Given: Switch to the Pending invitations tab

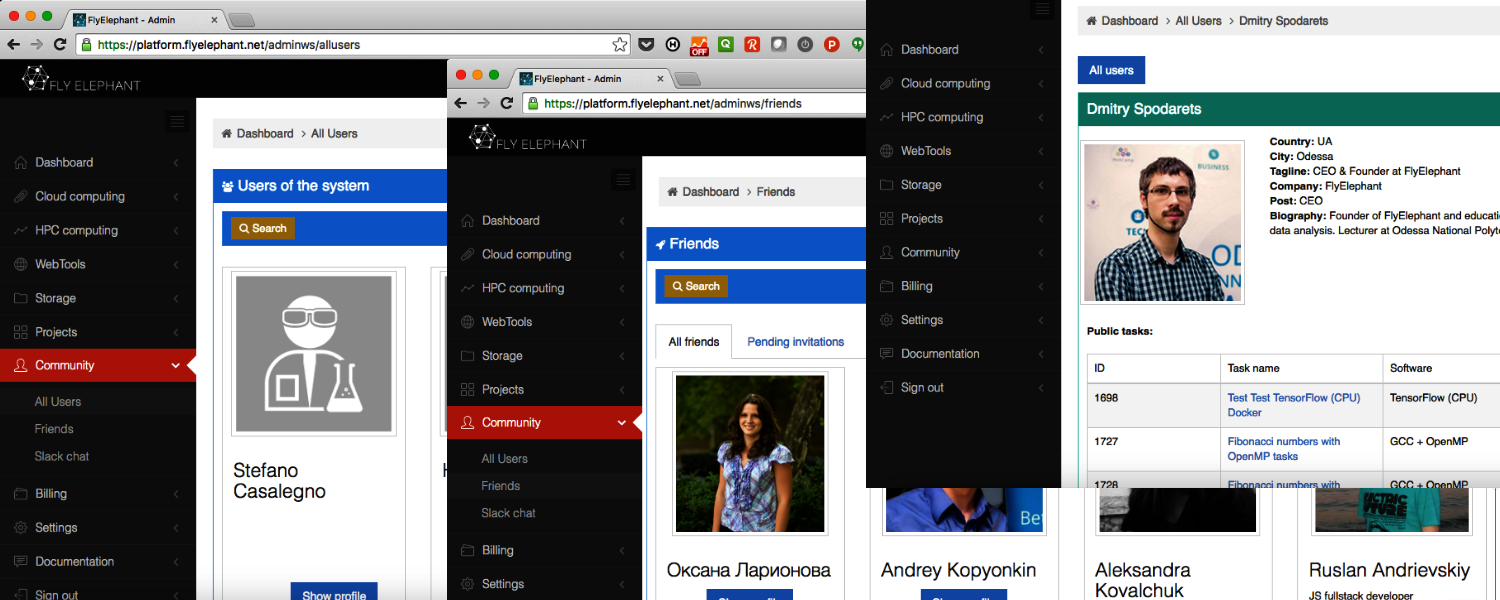Looking at the screenshot, I should click(796, 342).
